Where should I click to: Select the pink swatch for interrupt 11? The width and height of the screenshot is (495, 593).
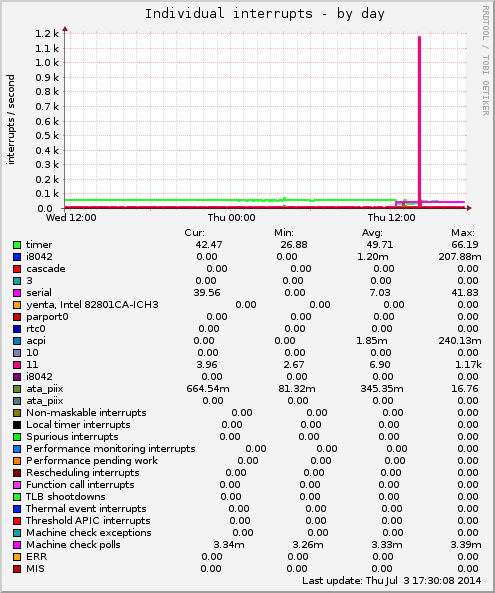[17, 365]
